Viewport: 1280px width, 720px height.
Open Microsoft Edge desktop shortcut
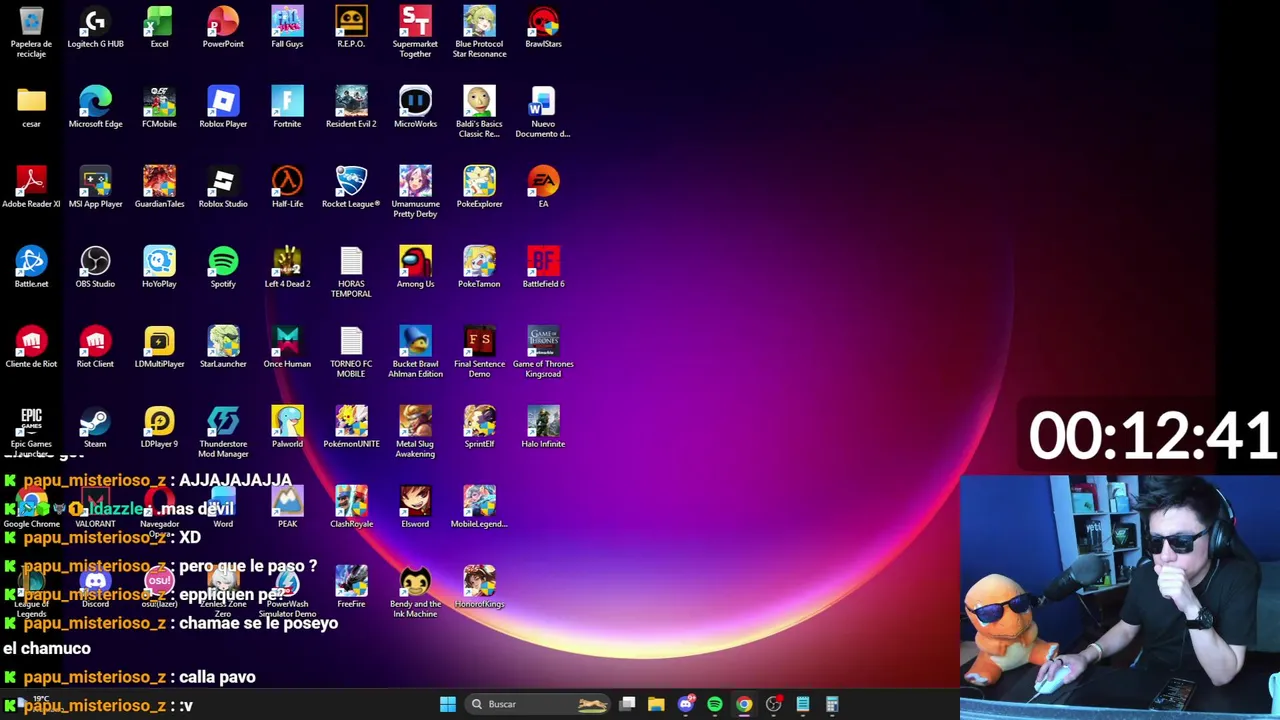coord(95,108)
